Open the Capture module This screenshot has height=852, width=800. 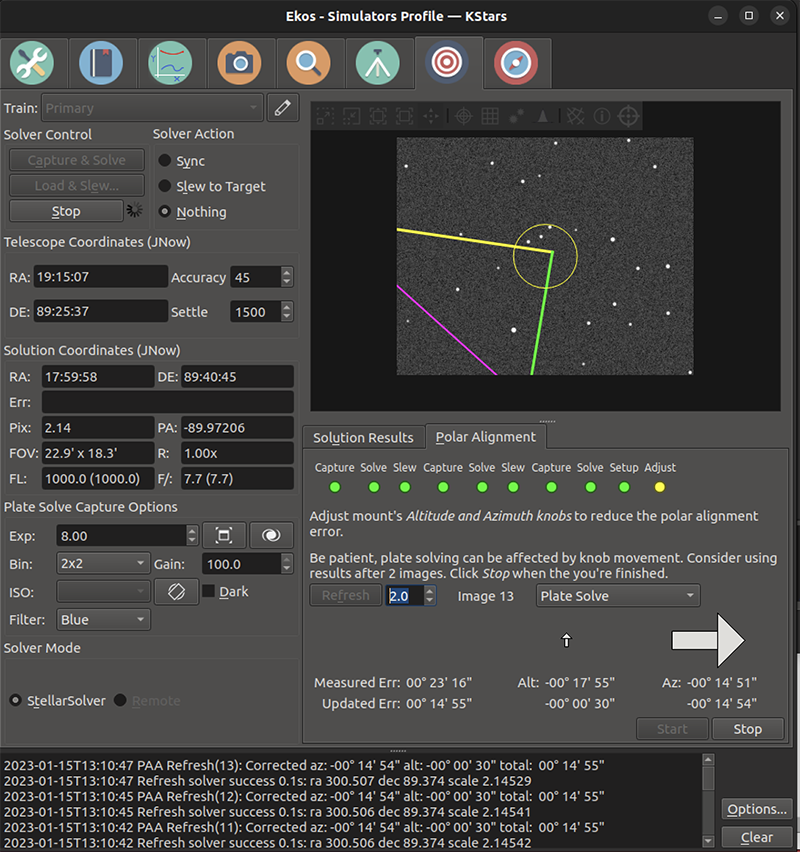(239, 61)
